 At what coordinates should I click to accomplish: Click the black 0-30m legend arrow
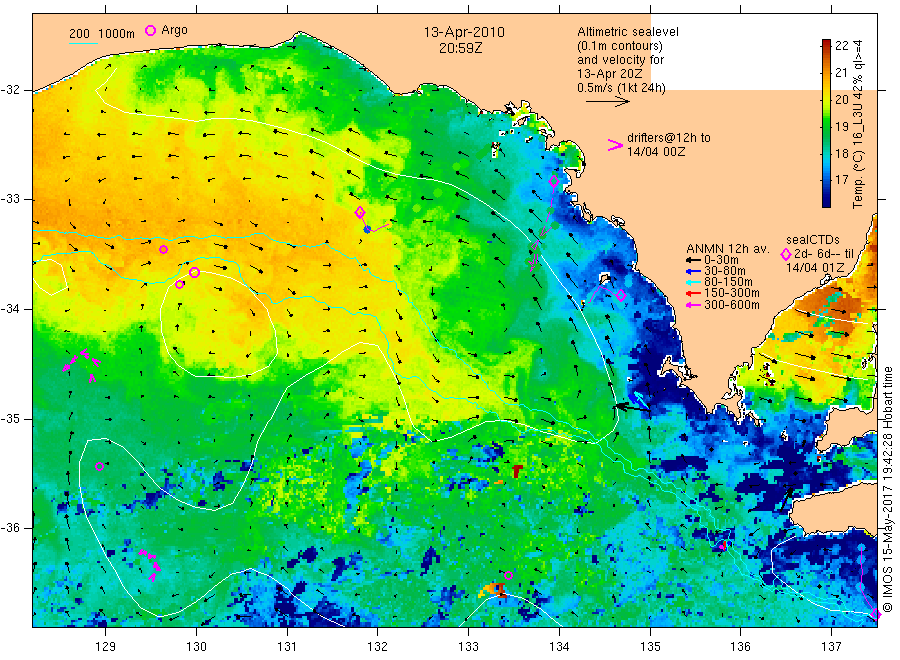pos(693,260)
